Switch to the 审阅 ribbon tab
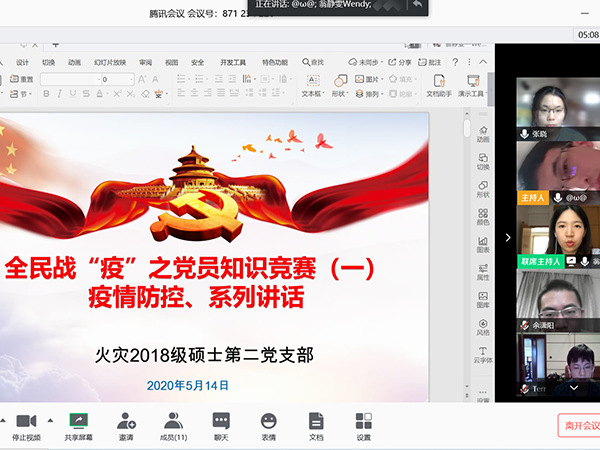Screen dimensions: 600x450 (x=146, y=62)
